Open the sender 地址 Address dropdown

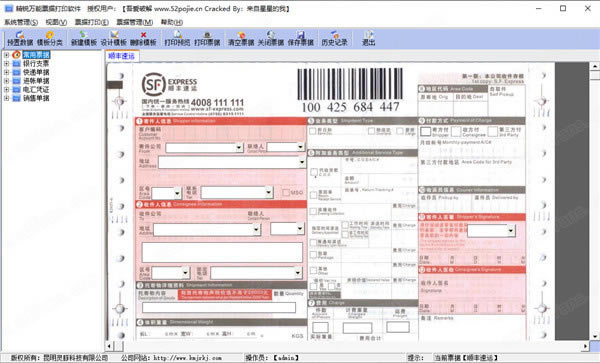(x=302, y=162)
